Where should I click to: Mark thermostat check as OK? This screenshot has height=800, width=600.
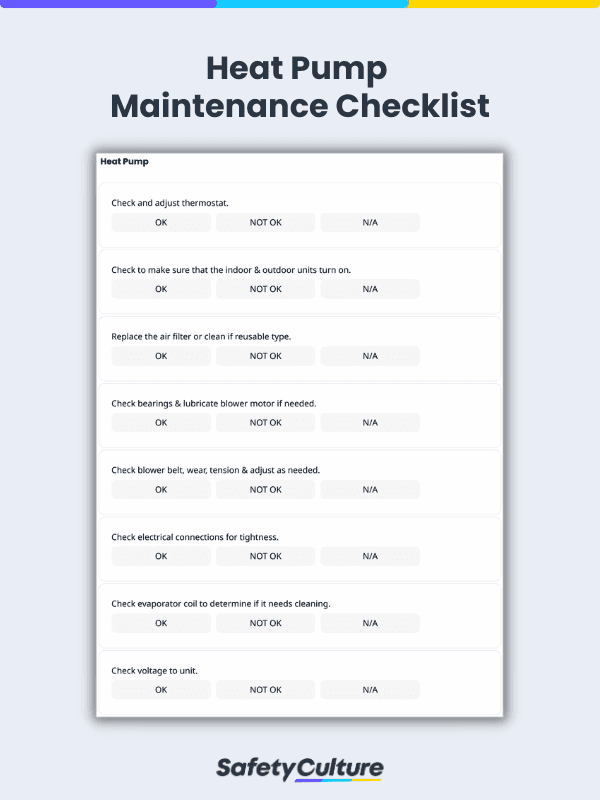(161, 222)
